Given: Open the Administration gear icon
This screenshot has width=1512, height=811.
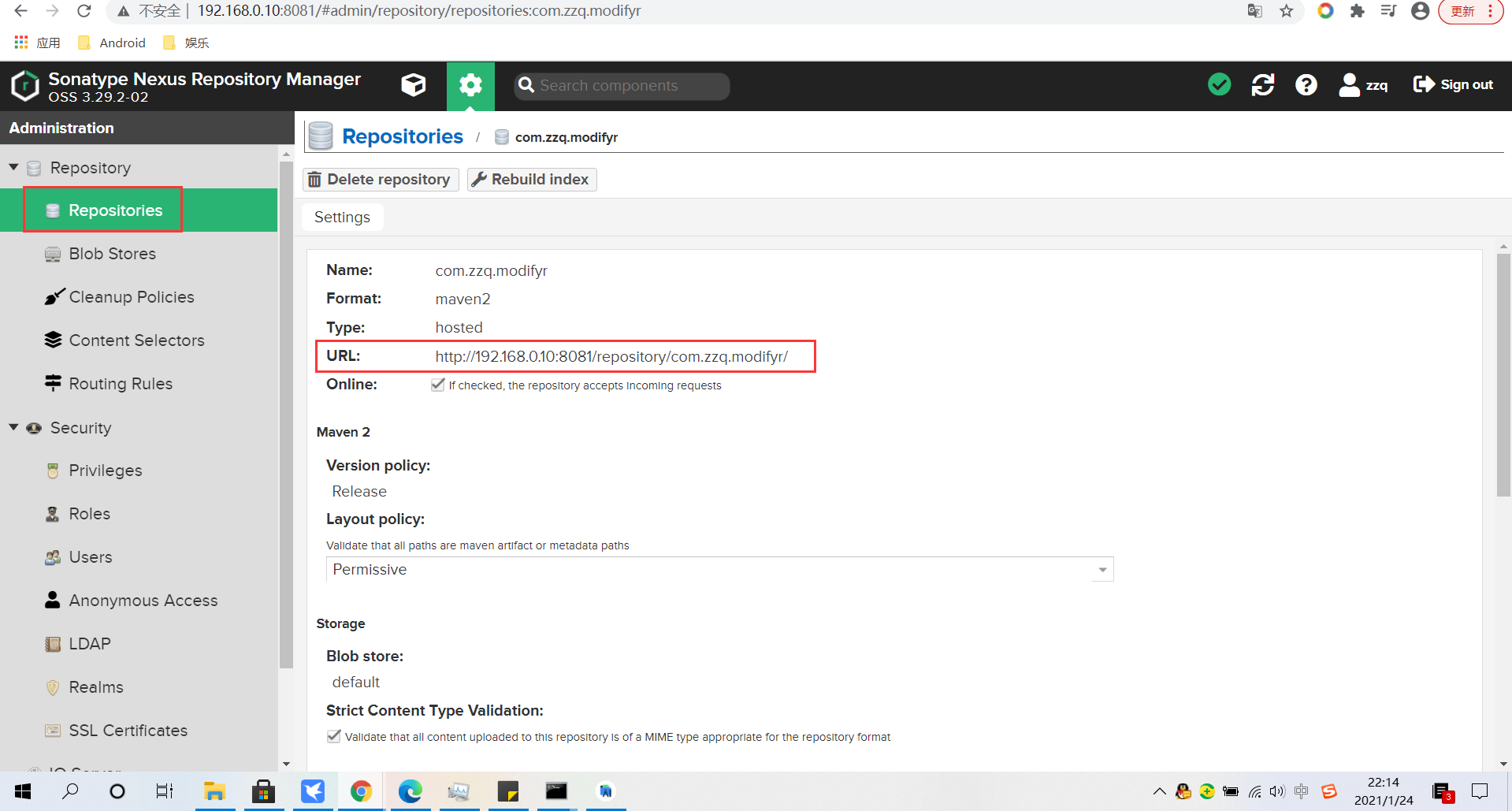Looking at the screenshot, I should (470, 85).
